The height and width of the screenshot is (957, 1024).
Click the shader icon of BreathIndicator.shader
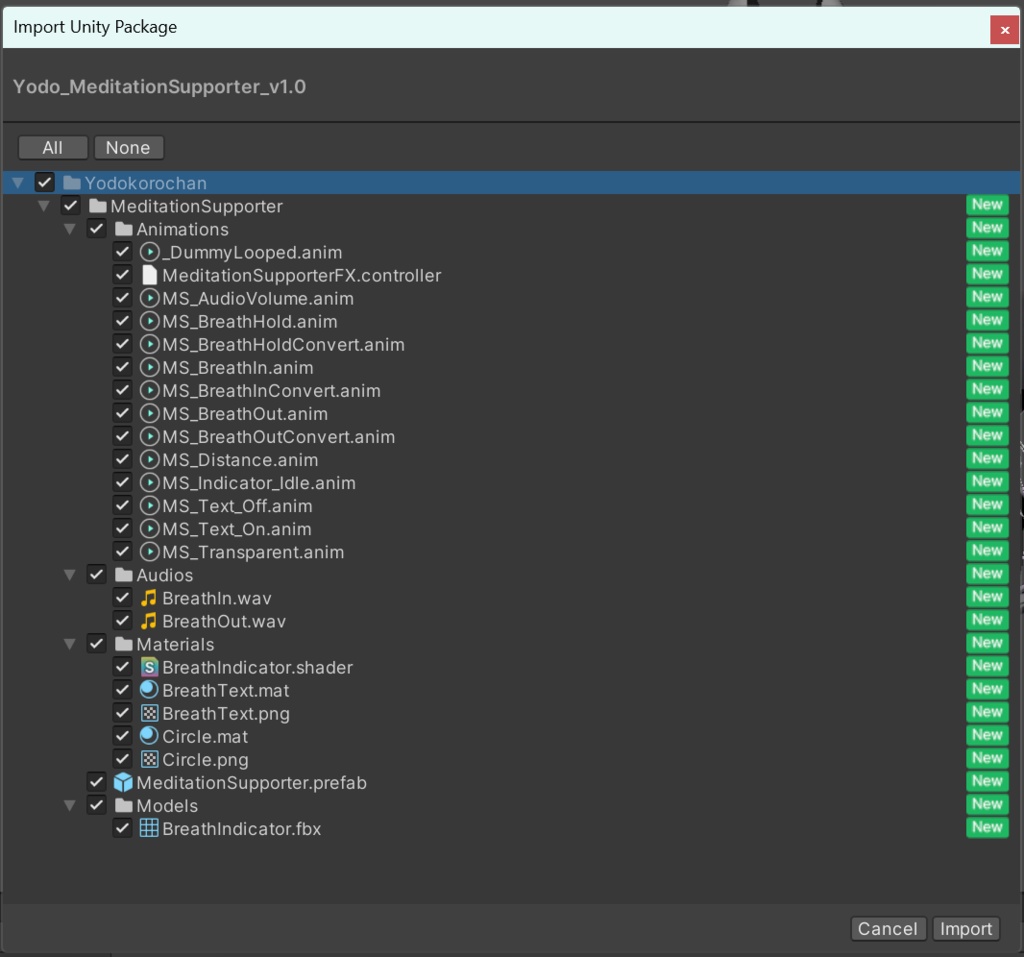150,667
